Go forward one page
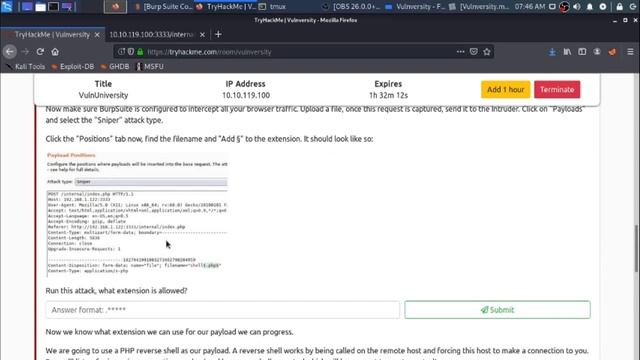640x360 pixels. pyautogui.click(x=25, y=52)
